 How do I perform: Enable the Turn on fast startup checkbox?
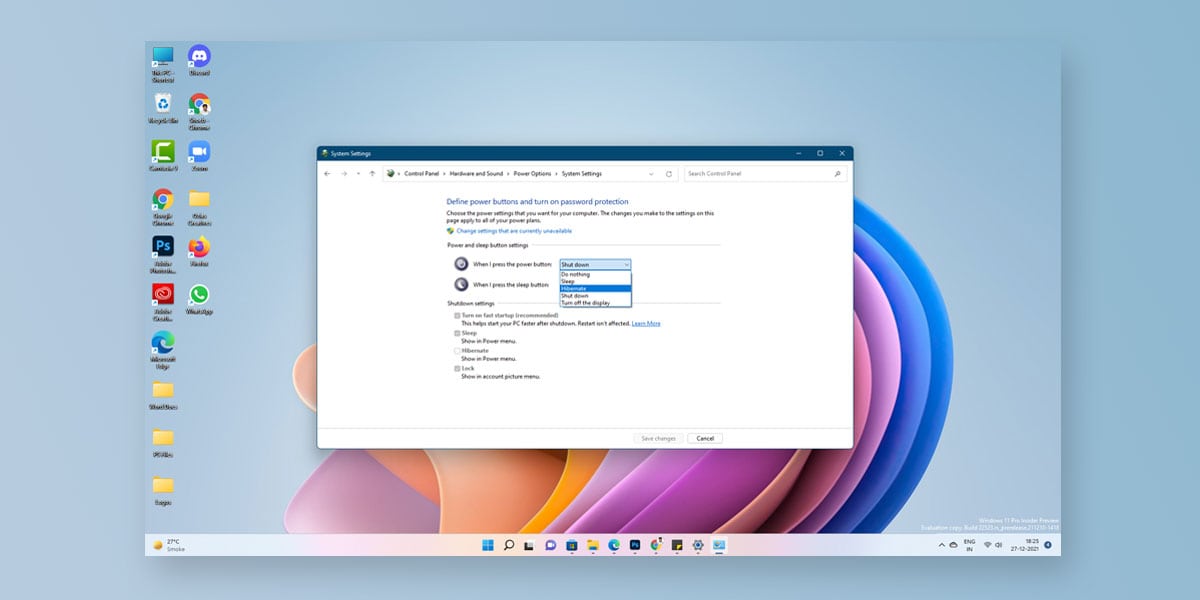(x=456, y=315)
